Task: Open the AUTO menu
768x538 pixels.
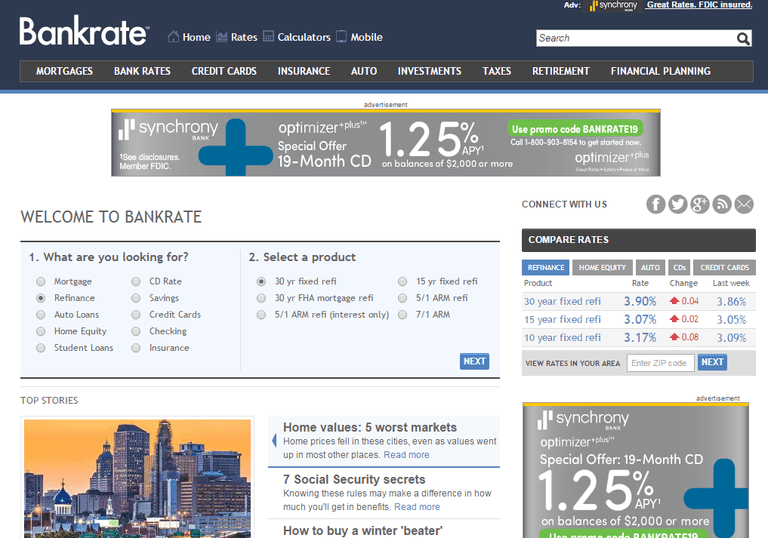Action: pos(364,71)
